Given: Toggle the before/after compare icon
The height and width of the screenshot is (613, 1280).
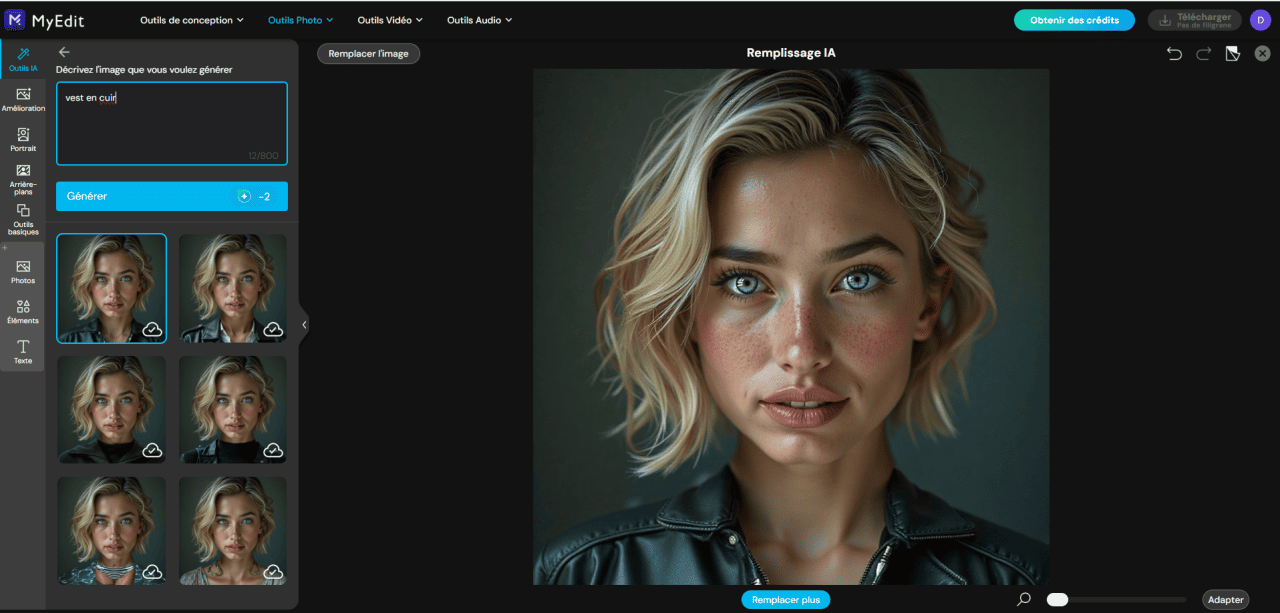Looking at the screenshot, I should (1233, 53).
